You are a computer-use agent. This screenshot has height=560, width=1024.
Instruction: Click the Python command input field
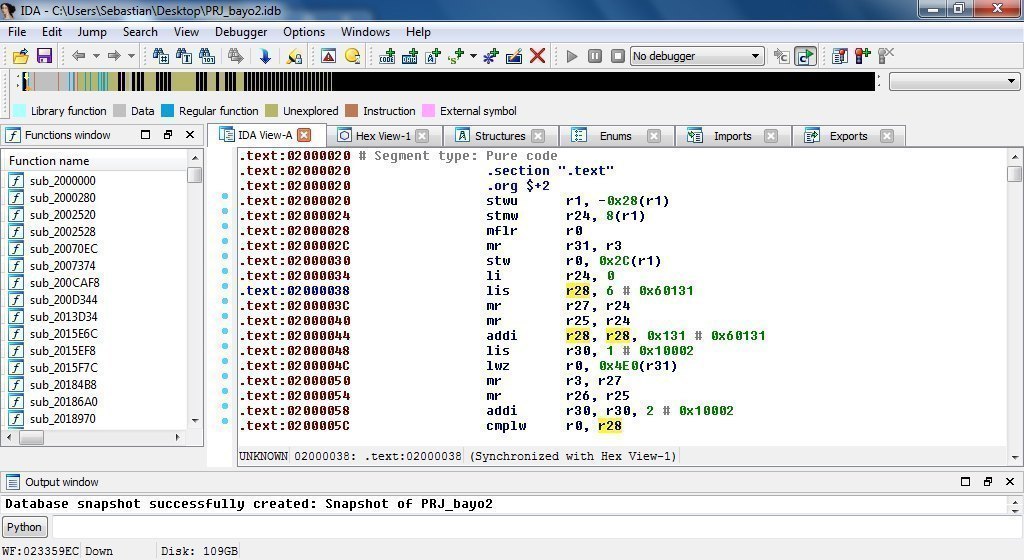pos(536,527)
